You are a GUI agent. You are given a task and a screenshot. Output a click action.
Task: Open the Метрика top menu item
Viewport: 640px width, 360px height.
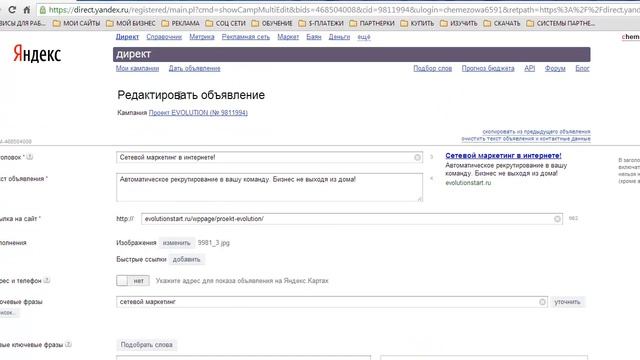coord(202,37)
